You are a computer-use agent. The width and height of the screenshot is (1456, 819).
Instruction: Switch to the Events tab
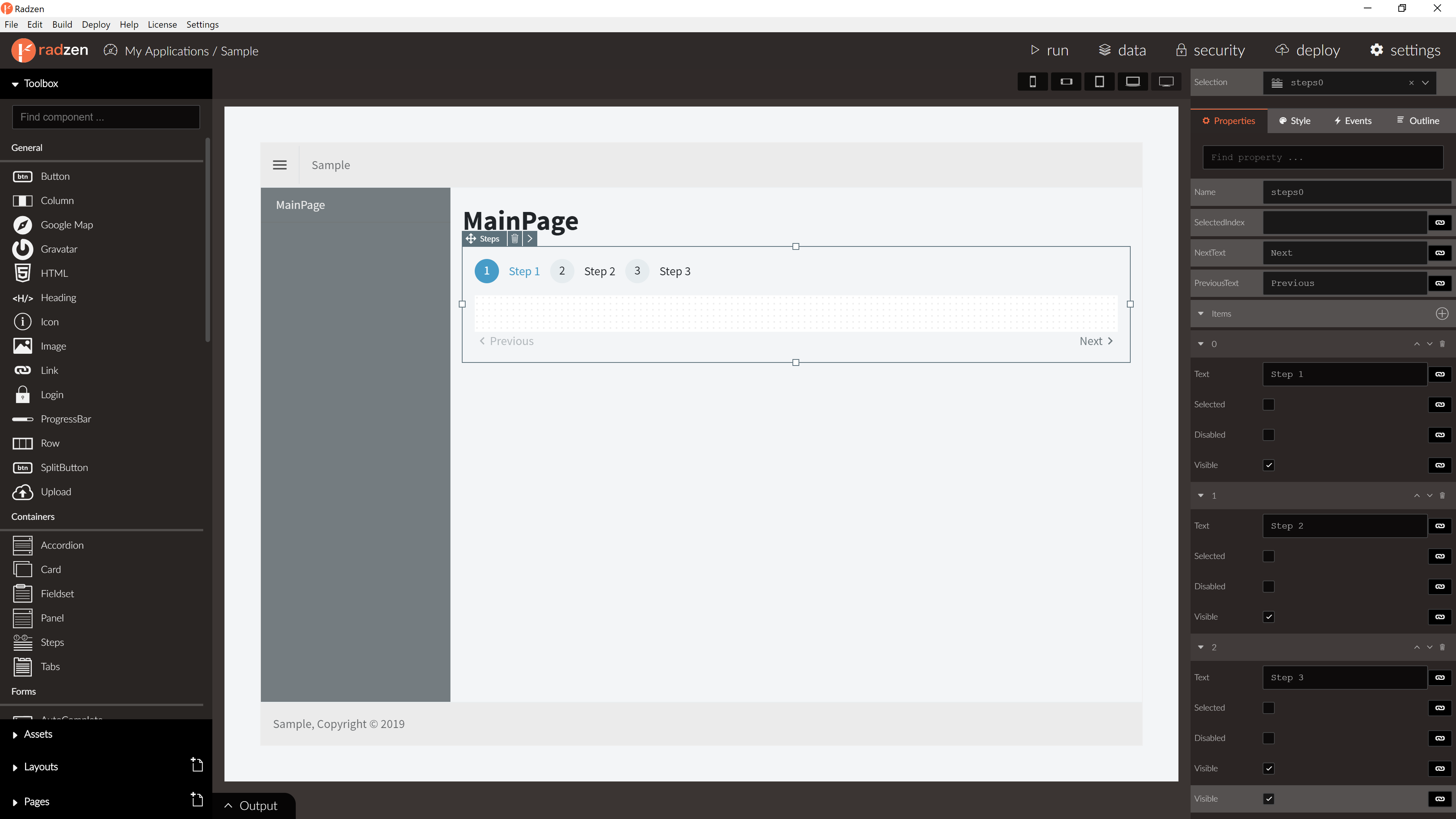(1352, 121)
